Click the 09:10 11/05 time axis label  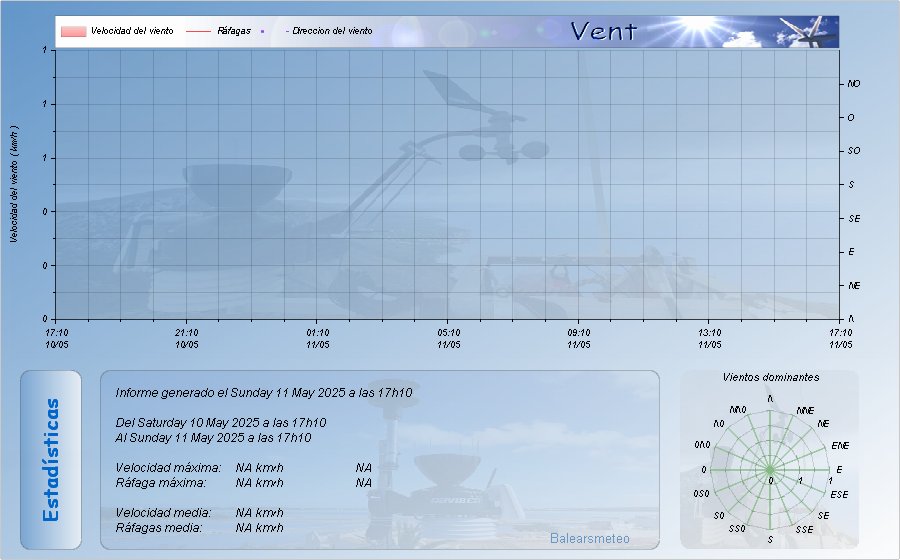(x=579, y=339)
